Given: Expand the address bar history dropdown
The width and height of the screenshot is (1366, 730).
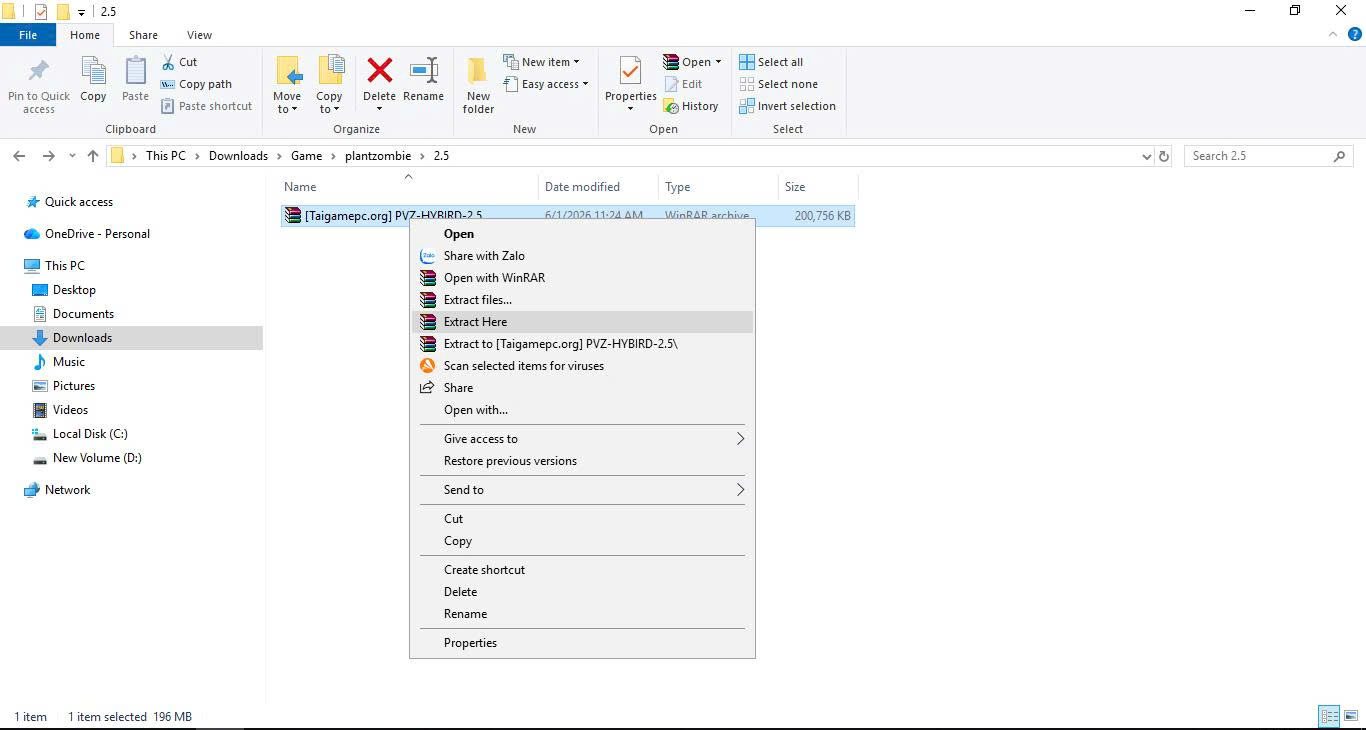Looking at the screenshot, I should pos(1146,156).
